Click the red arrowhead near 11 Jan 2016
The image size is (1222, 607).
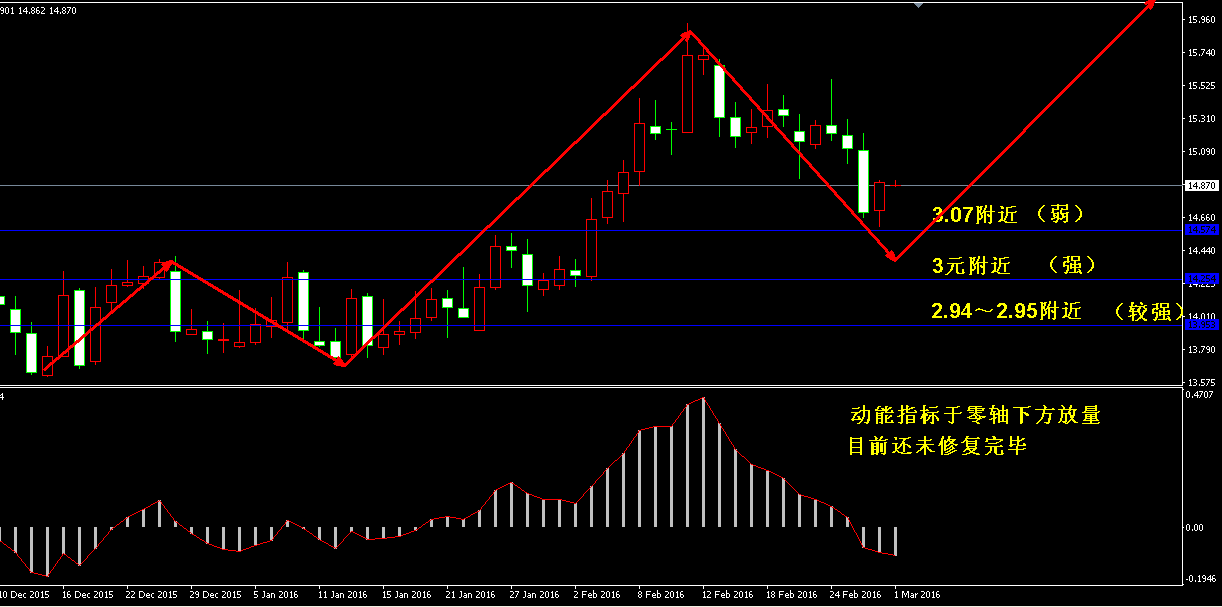pos(342,363)
